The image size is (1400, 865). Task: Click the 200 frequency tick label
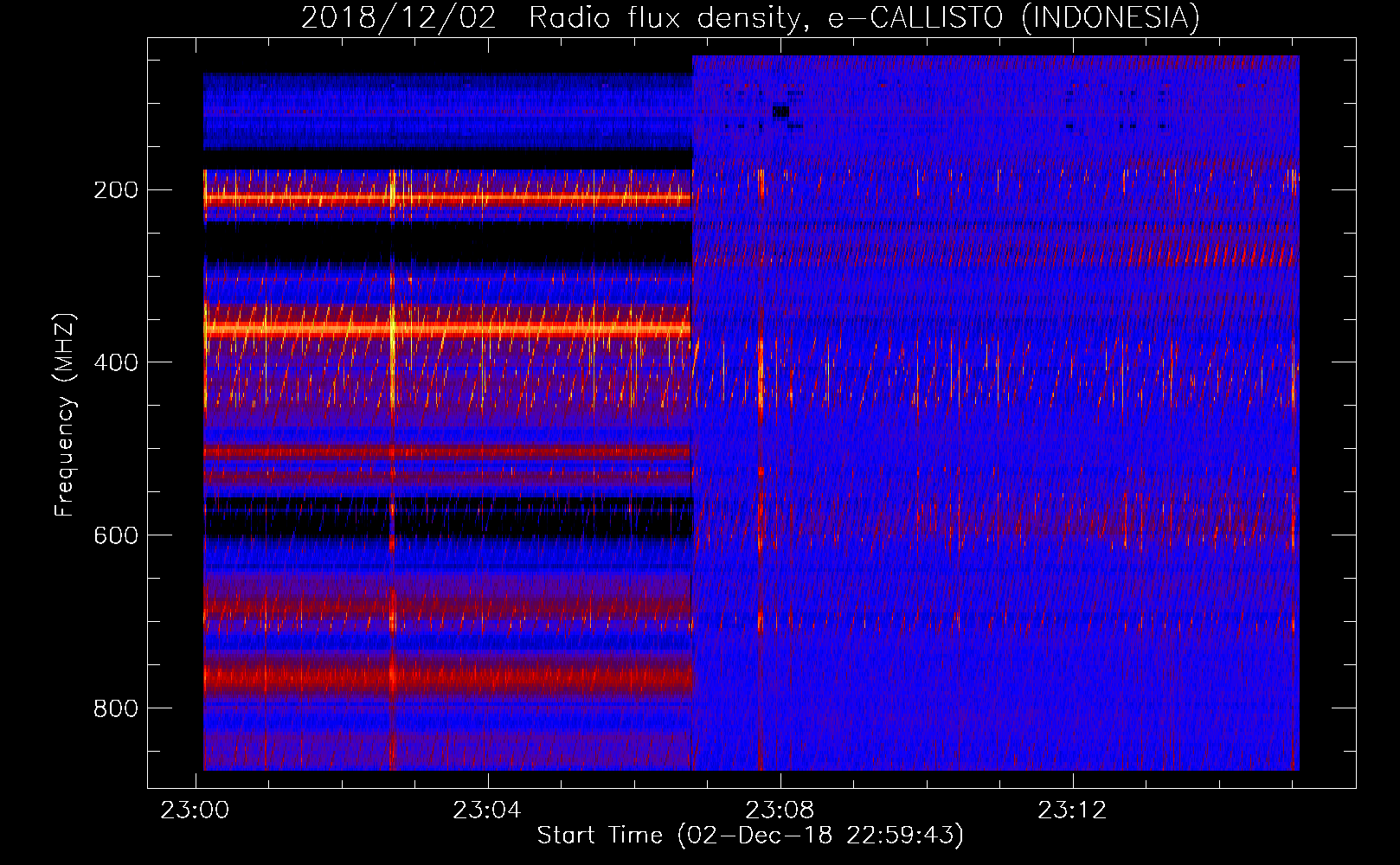(115, 190)
